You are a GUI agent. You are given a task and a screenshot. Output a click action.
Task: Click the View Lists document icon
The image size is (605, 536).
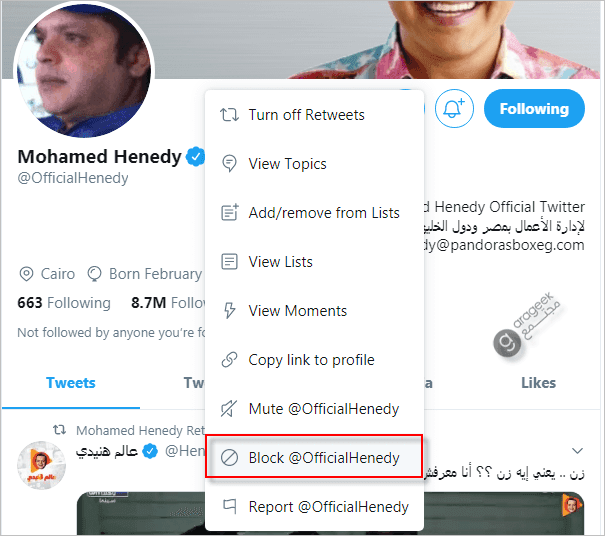tap(229, 262)
